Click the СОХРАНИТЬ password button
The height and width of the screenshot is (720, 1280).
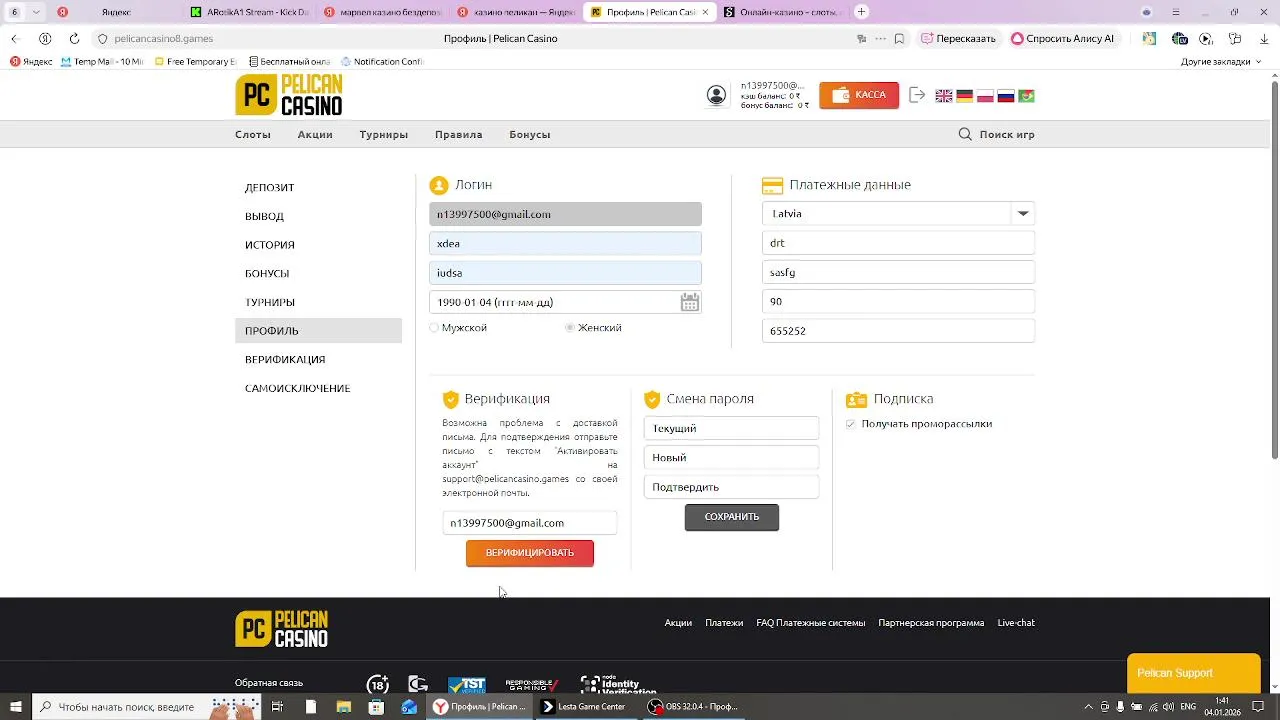(x=732, y=517)
